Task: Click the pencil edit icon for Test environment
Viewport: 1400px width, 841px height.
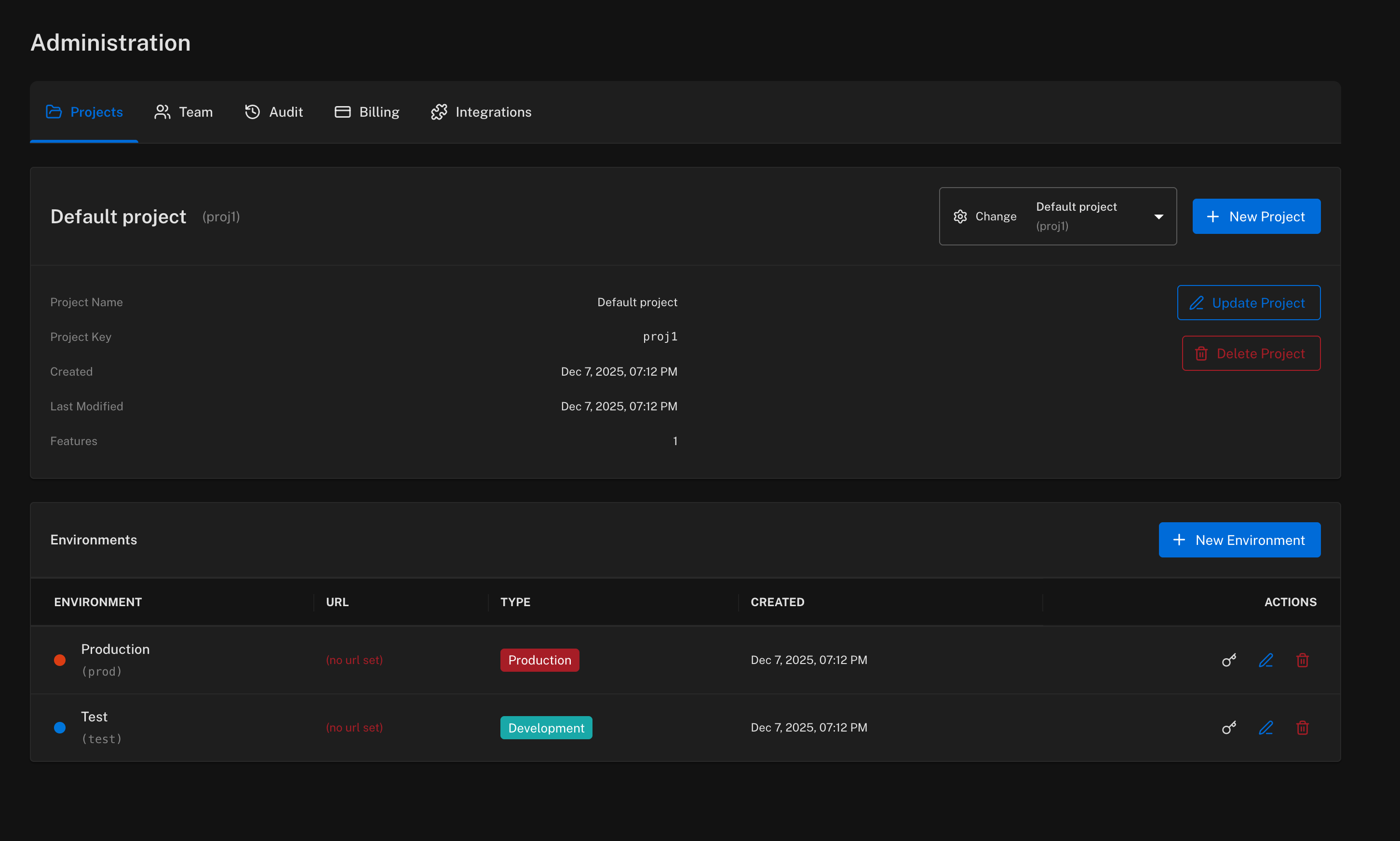Action: 1265,728
